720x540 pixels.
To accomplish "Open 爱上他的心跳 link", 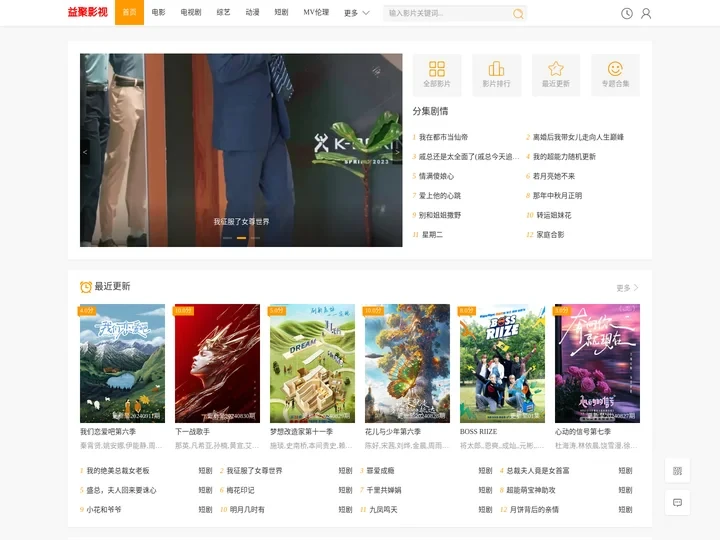I will (440, 196).
